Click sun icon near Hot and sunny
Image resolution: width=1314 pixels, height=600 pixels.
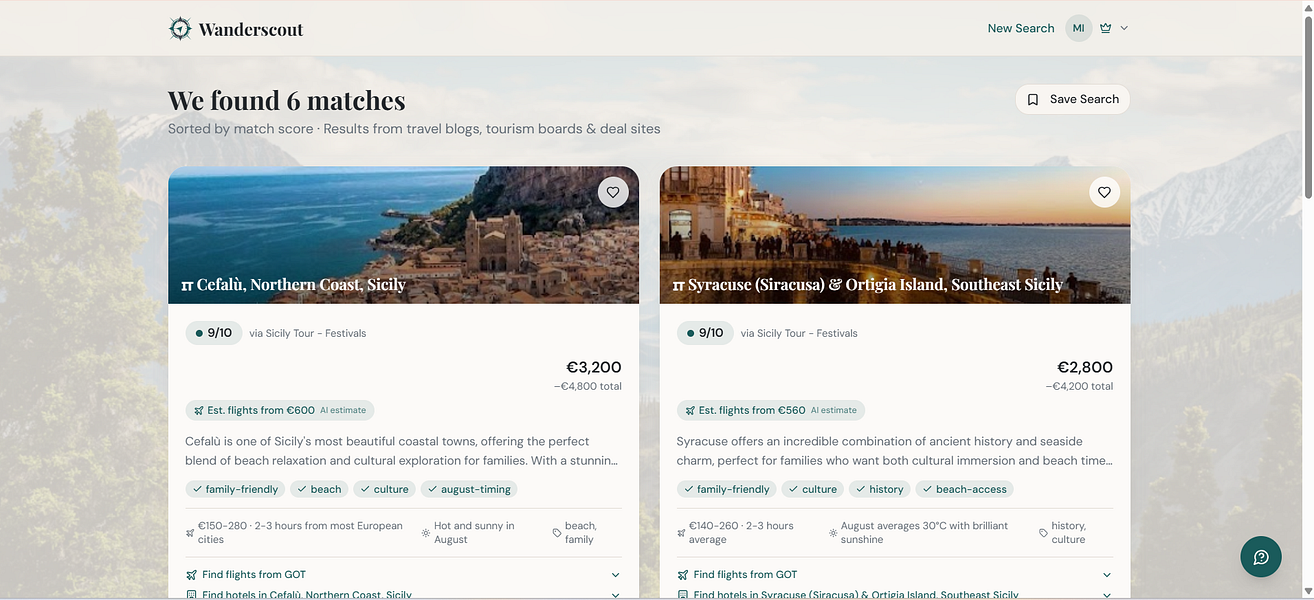pos(426,533)
